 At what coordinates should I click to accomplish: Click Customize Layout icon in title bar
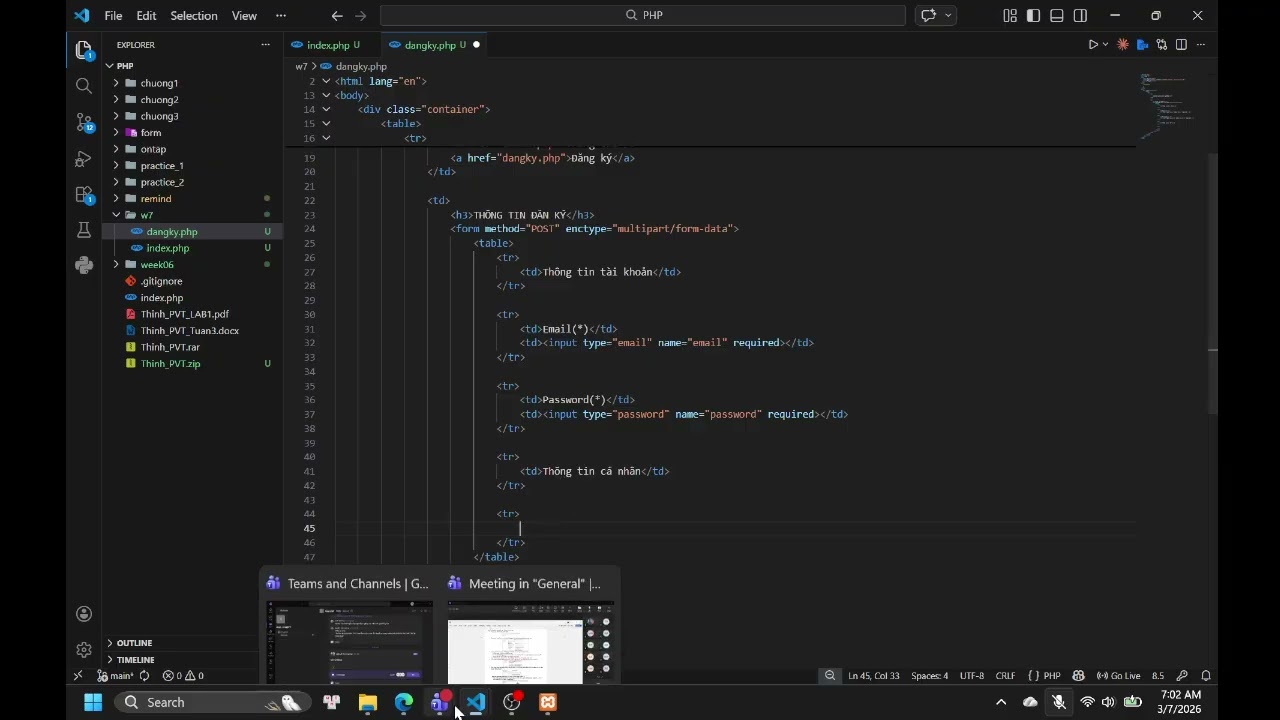[1010, 15]
